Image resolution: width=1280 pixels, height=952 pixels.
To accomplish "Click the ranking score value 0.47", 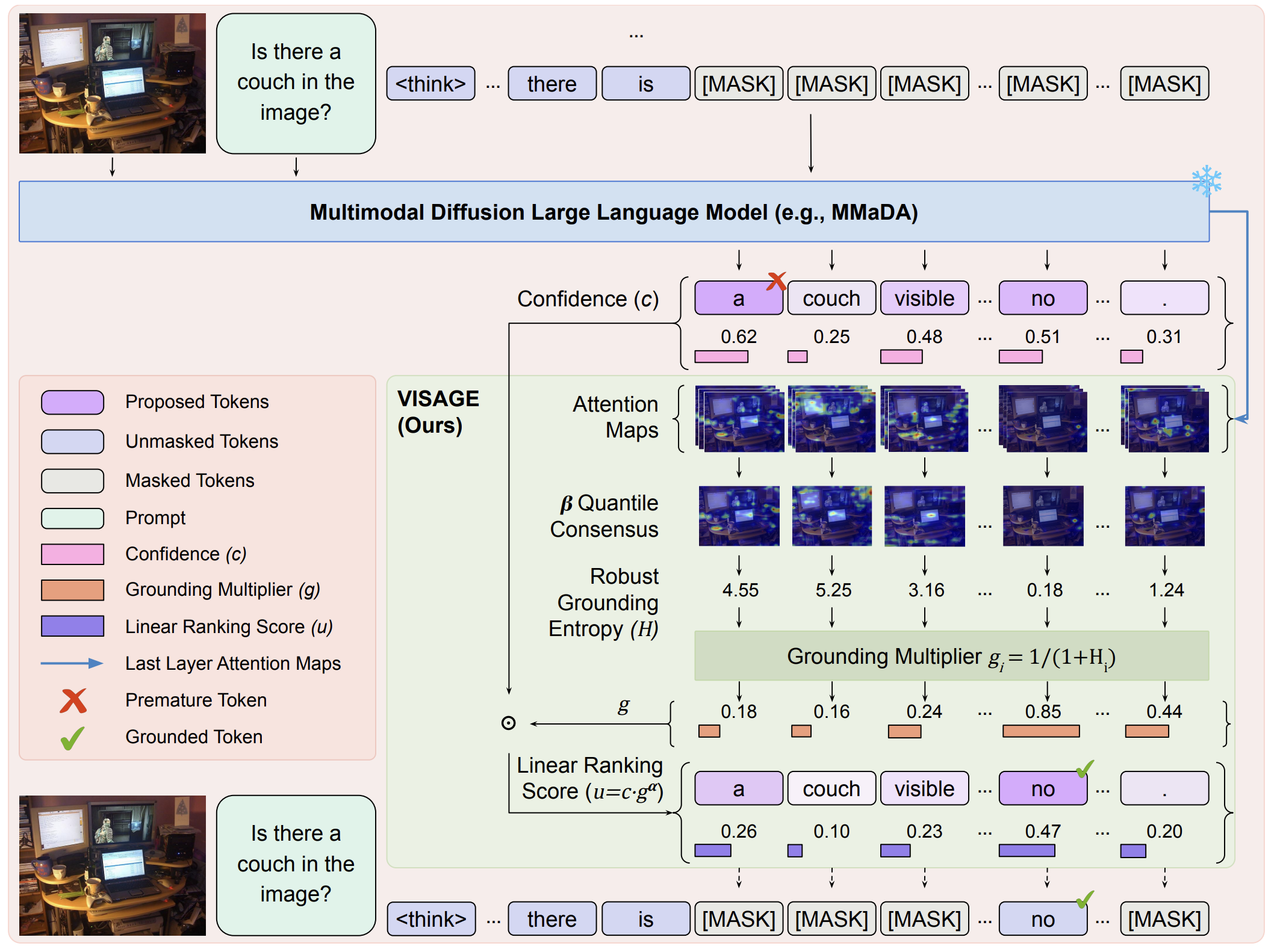I will (x=1043, y=831).
